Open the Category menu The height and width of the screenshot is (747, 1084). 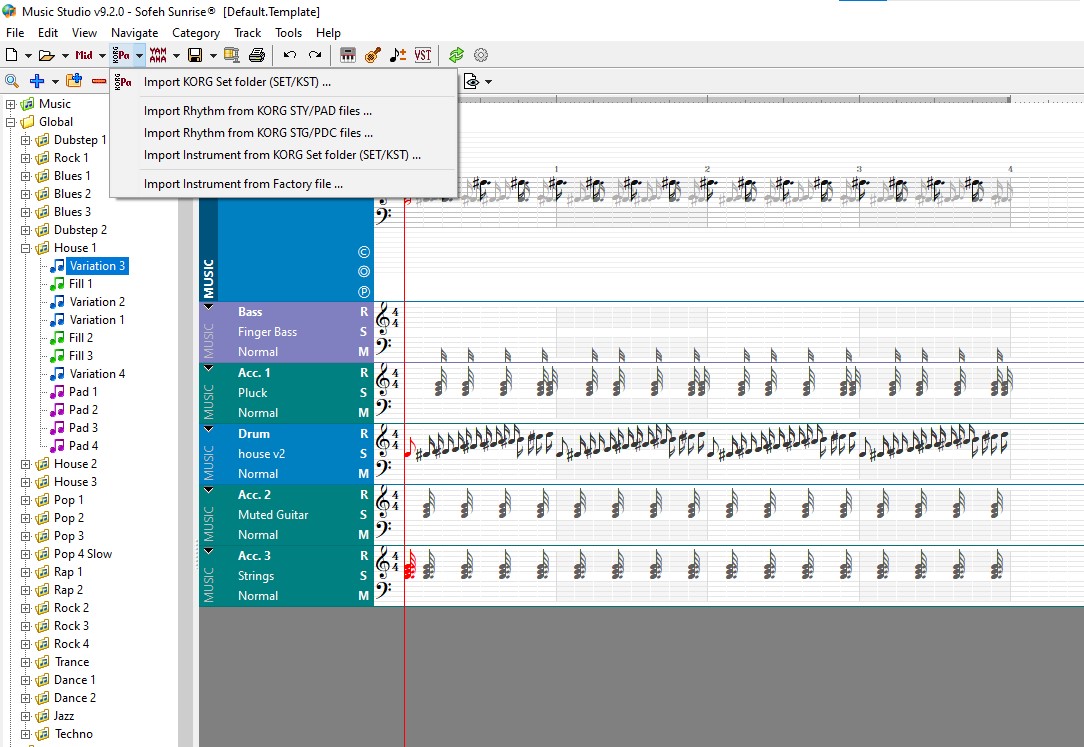(x=196, y=33)
